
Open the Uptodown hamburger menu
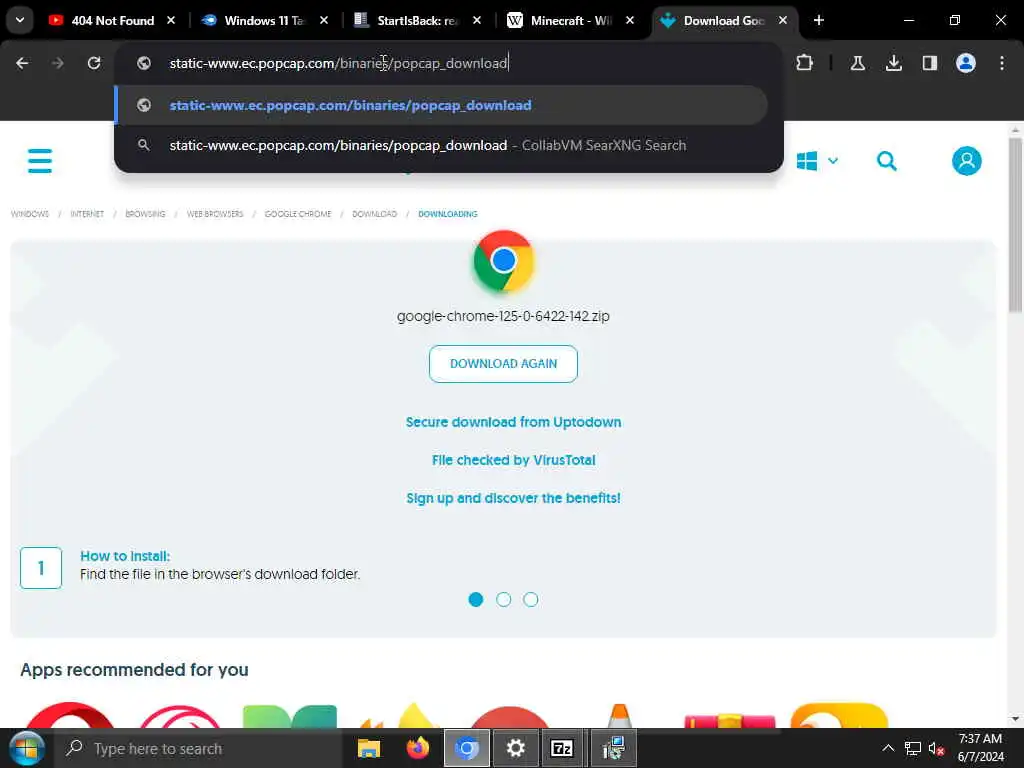[x=40, y=161]
